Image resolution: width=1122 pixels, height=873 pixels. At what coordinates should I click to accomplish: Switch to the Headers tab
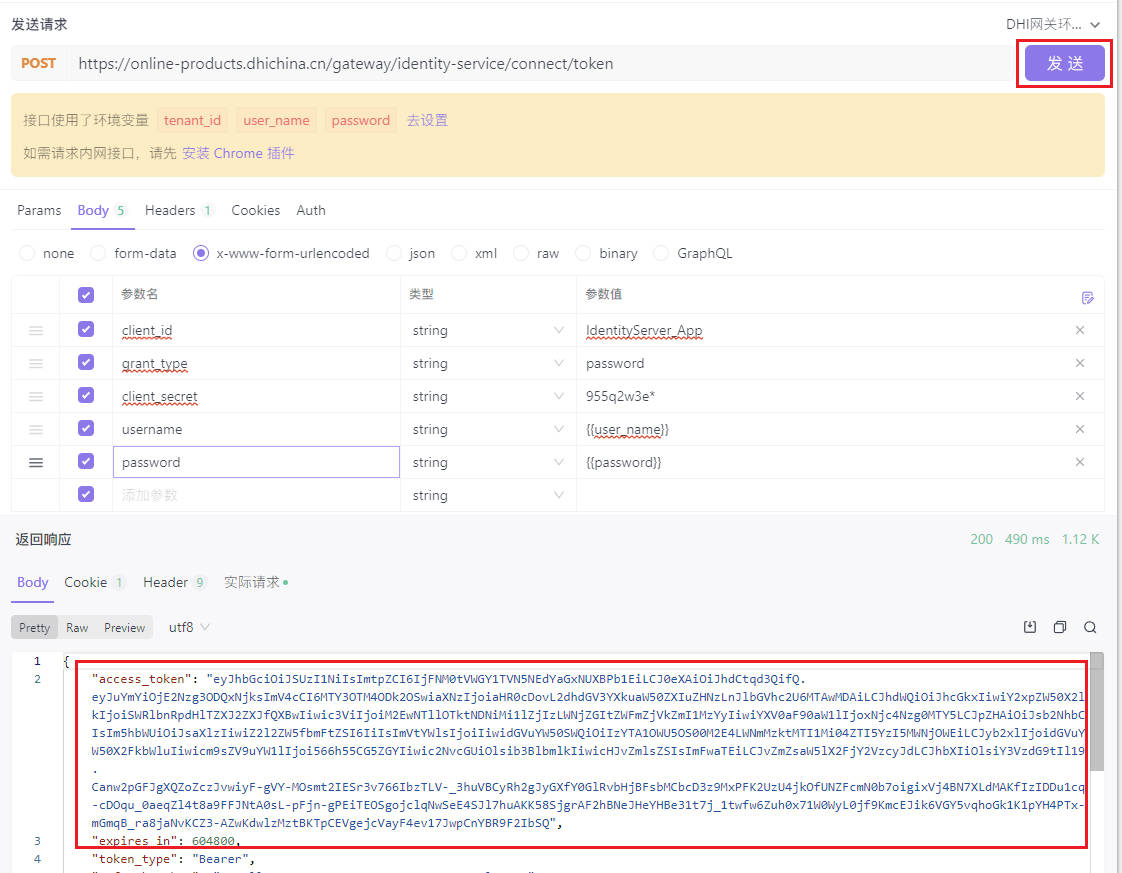pyautogui.click(x=177, y=210)
